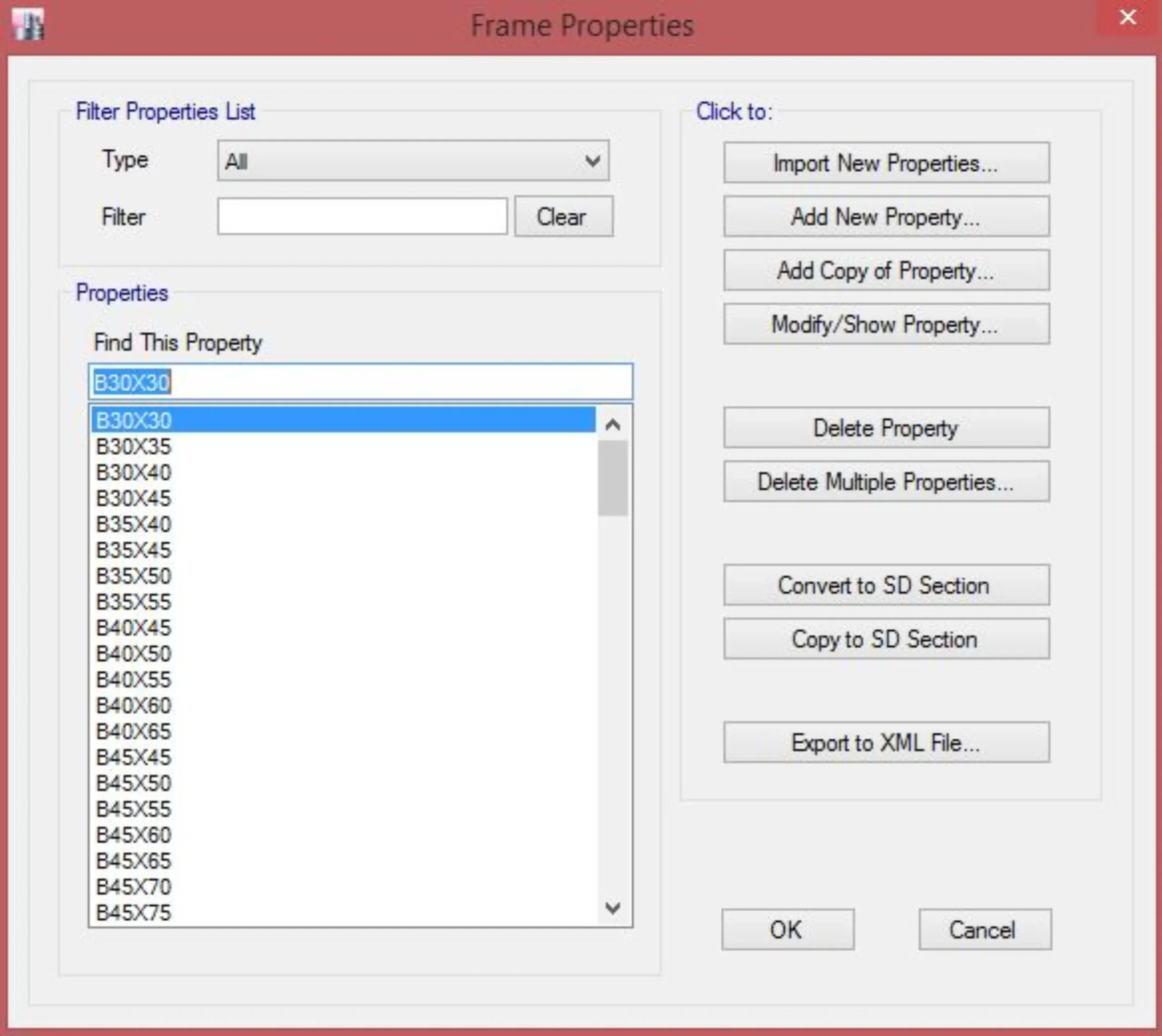
Task: Open Modify/Show Property
Action: click(x=886, y=324)
